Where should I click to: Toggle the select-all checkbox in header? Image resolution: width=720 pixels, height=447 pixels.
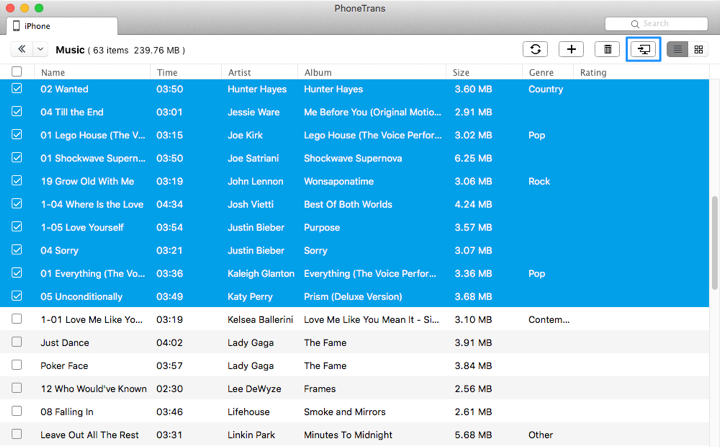(17, 72)
